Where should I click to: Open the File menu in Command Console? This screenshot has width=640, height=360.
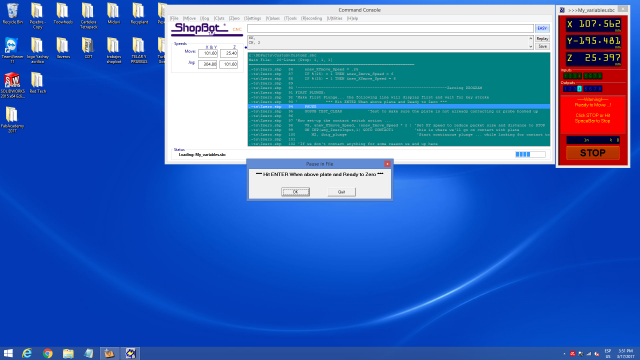point(174,18)
